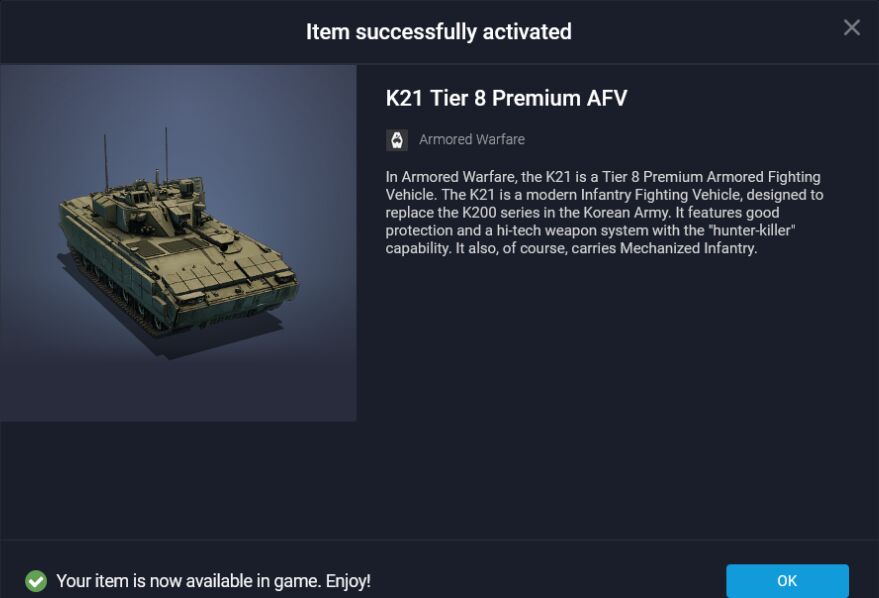Image resolution: width=879 pixels, height=598 pixels.
Task: Open the Armored Warfare game label
Action: (x=472, y=140)
